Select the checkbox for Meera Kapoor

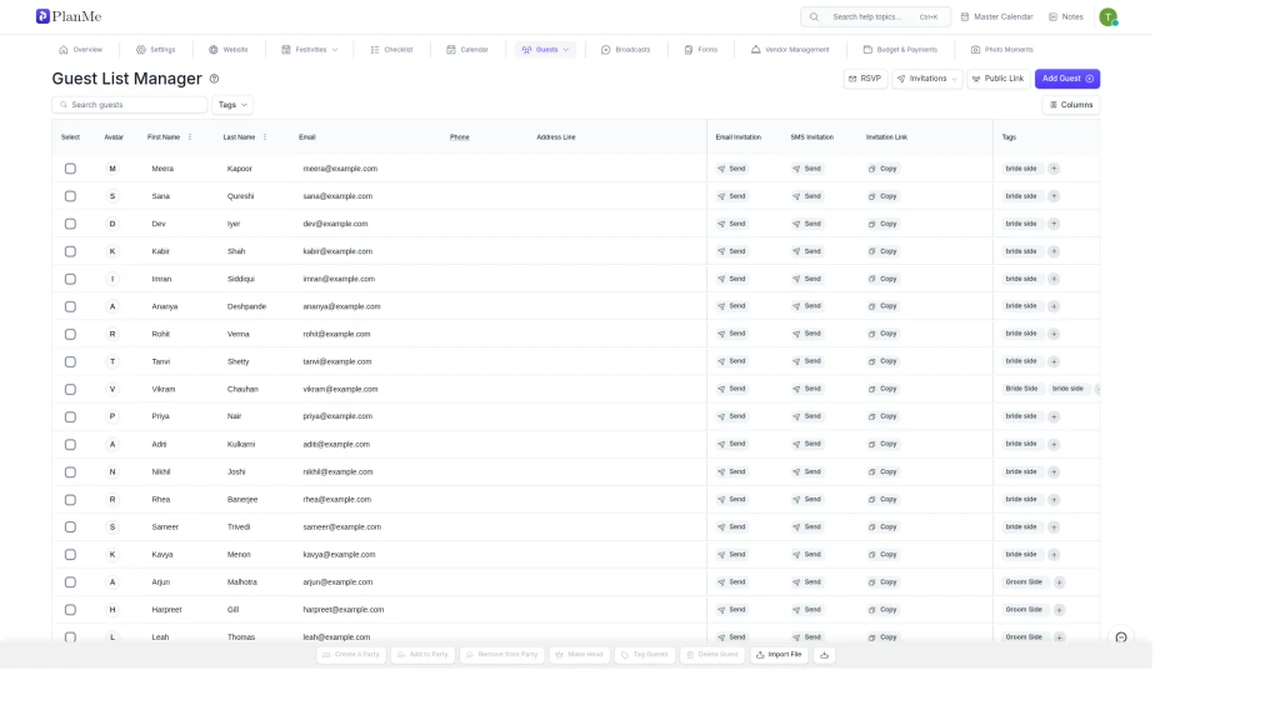(70, 169)
